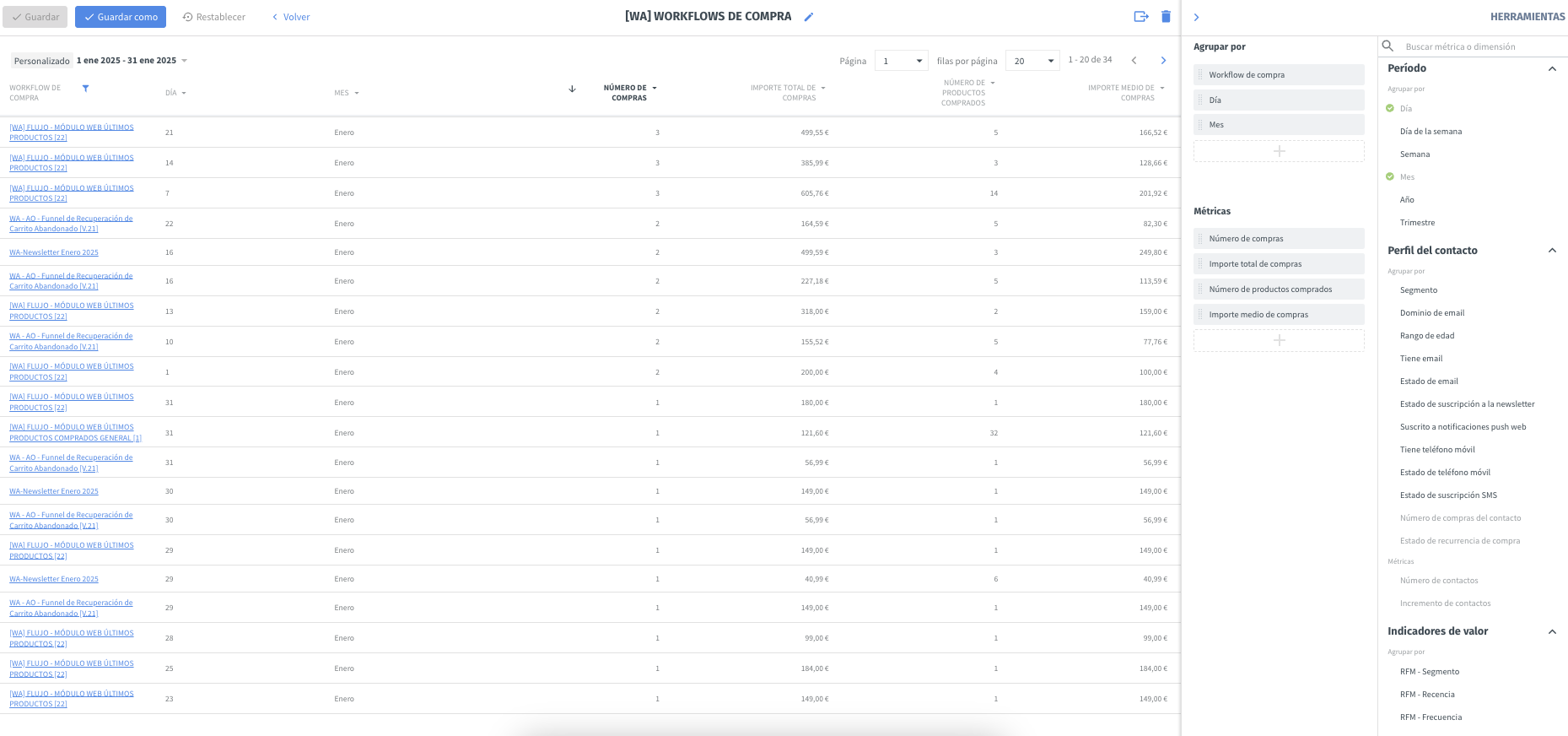Collapse the Período section
Viewport: 1568px width, 736px height.
tap(1551, 68)
